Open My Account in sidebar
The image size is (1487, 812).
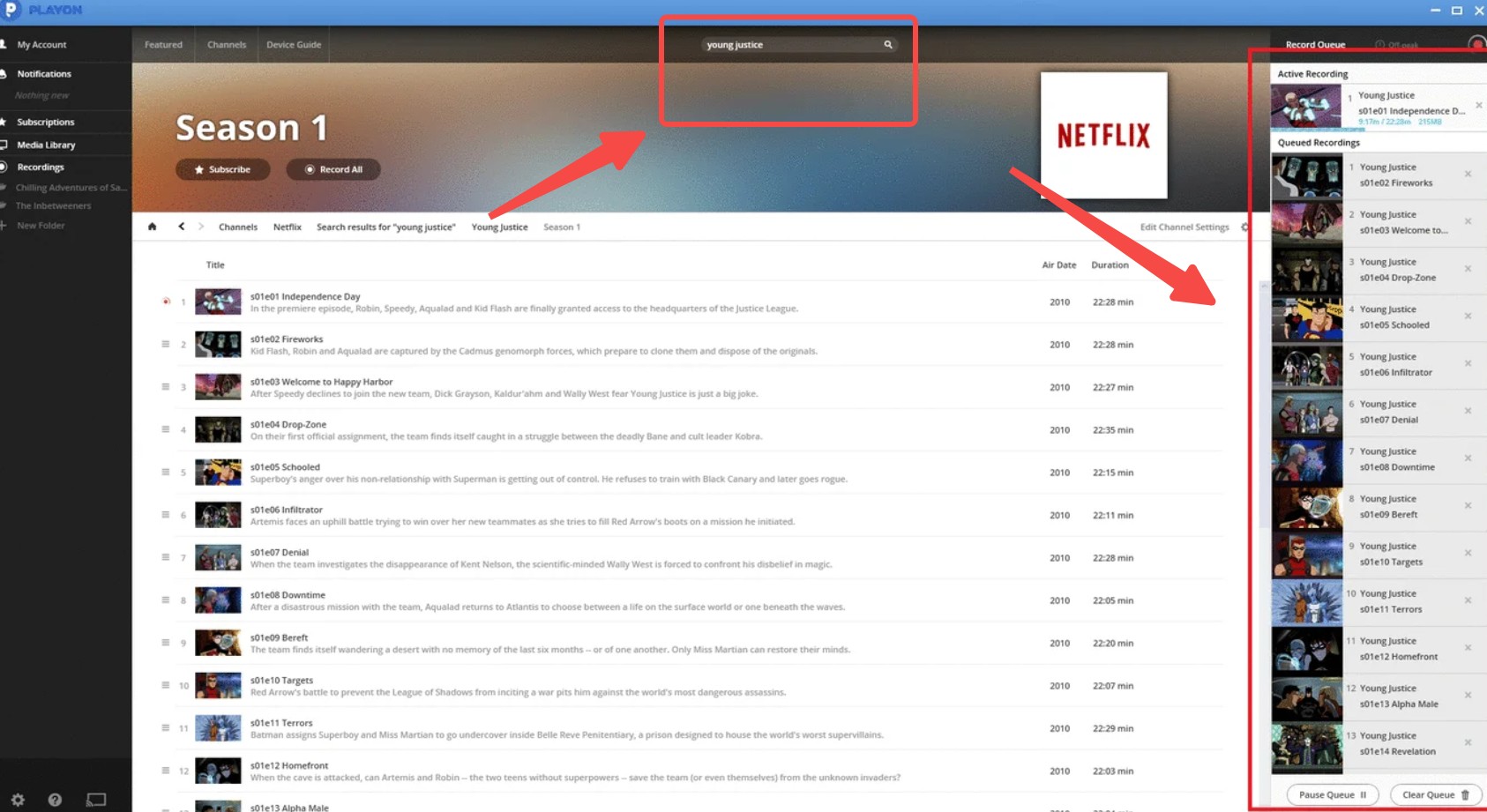(41, 44)
